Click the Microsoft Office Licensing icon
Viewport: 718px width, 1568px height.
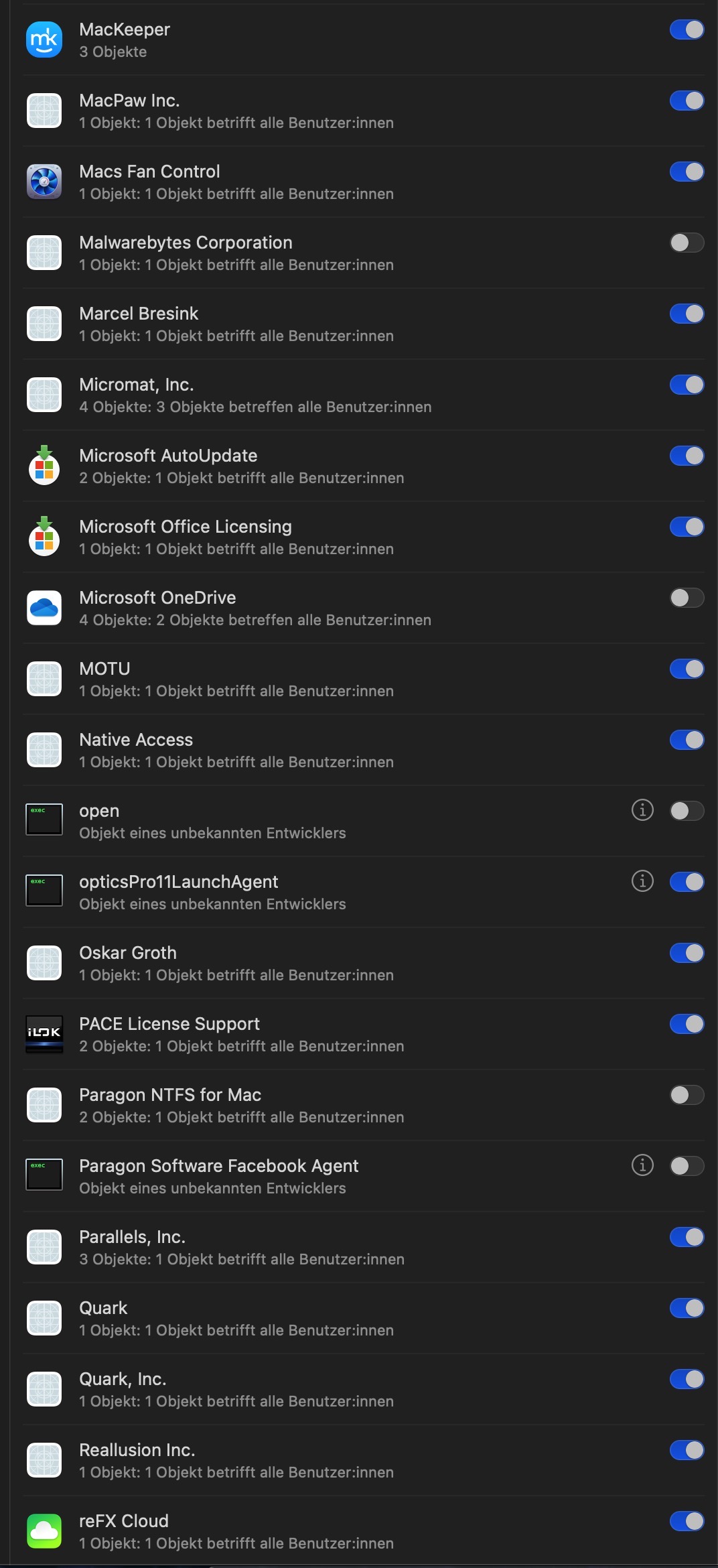(44, 537)
